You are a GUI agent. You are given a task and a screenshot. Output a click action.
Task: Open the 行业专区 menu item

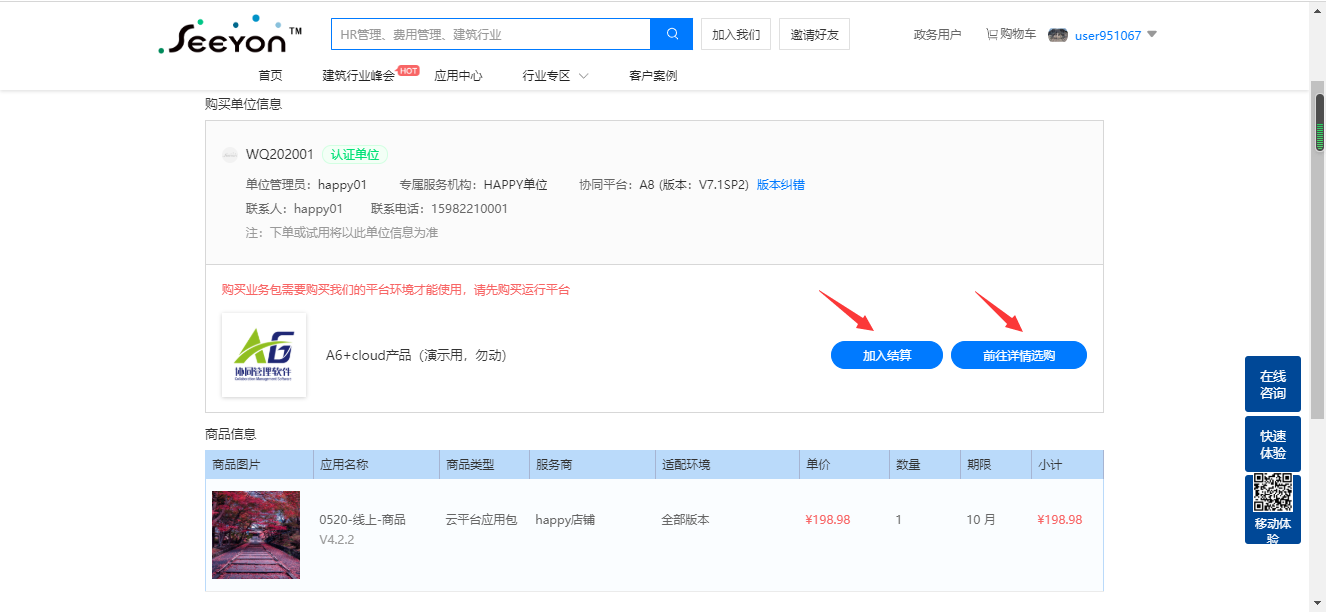click(546, 76)
